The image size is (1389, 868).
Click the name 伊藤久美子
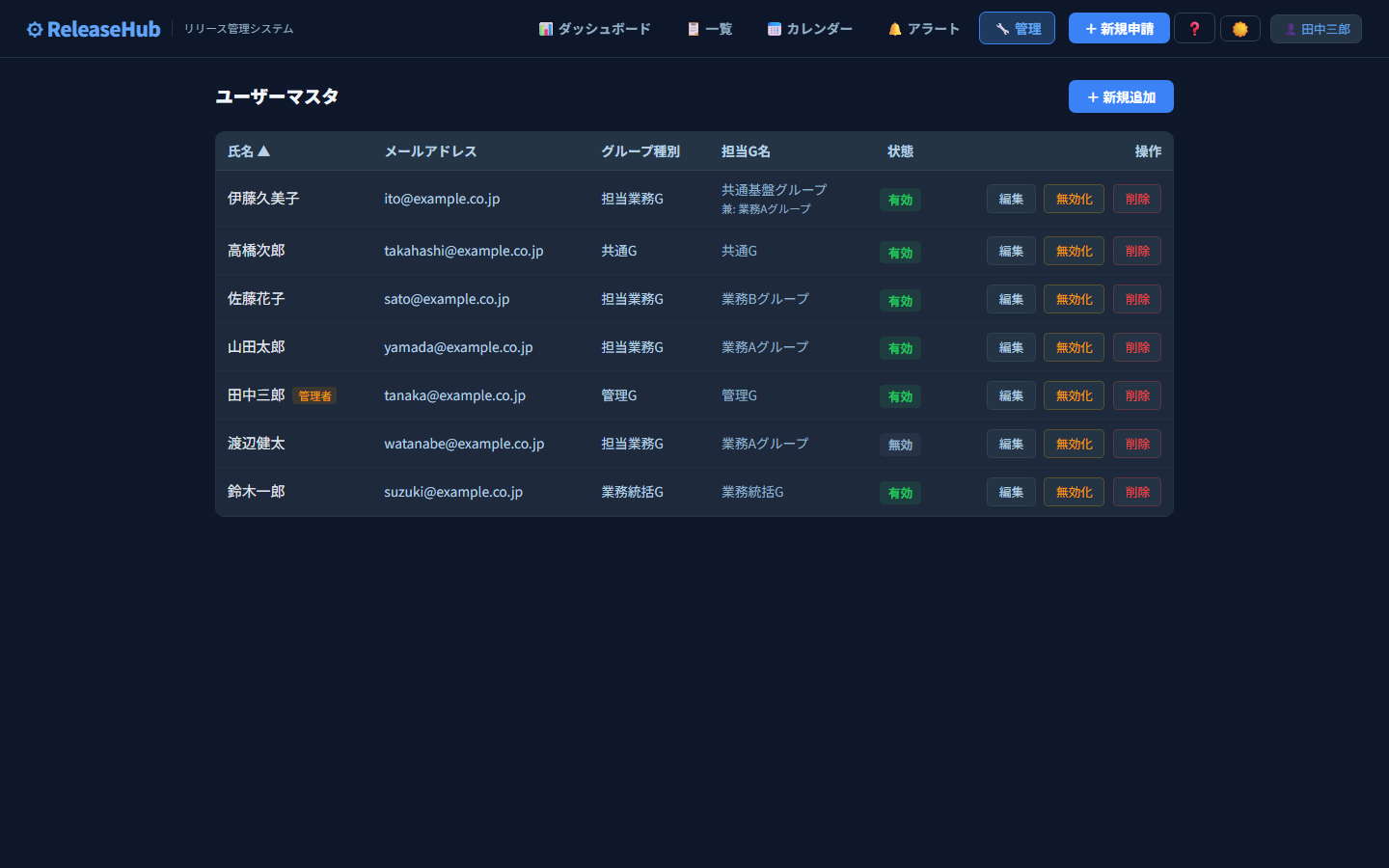(263, 199)
